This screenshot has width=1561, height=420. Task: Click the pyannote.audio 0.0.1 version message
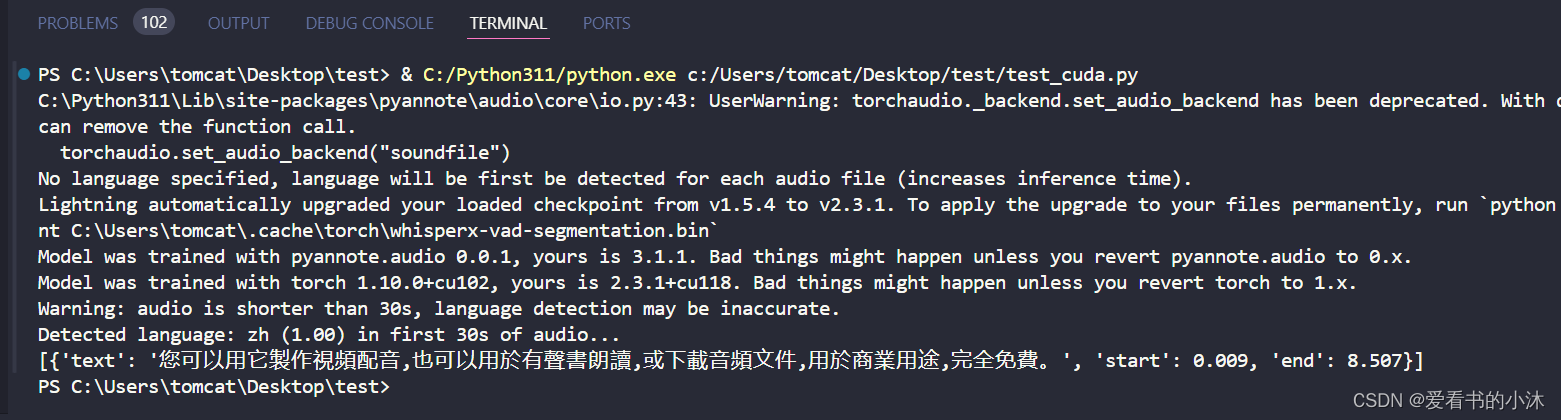(x=724, y=257)
